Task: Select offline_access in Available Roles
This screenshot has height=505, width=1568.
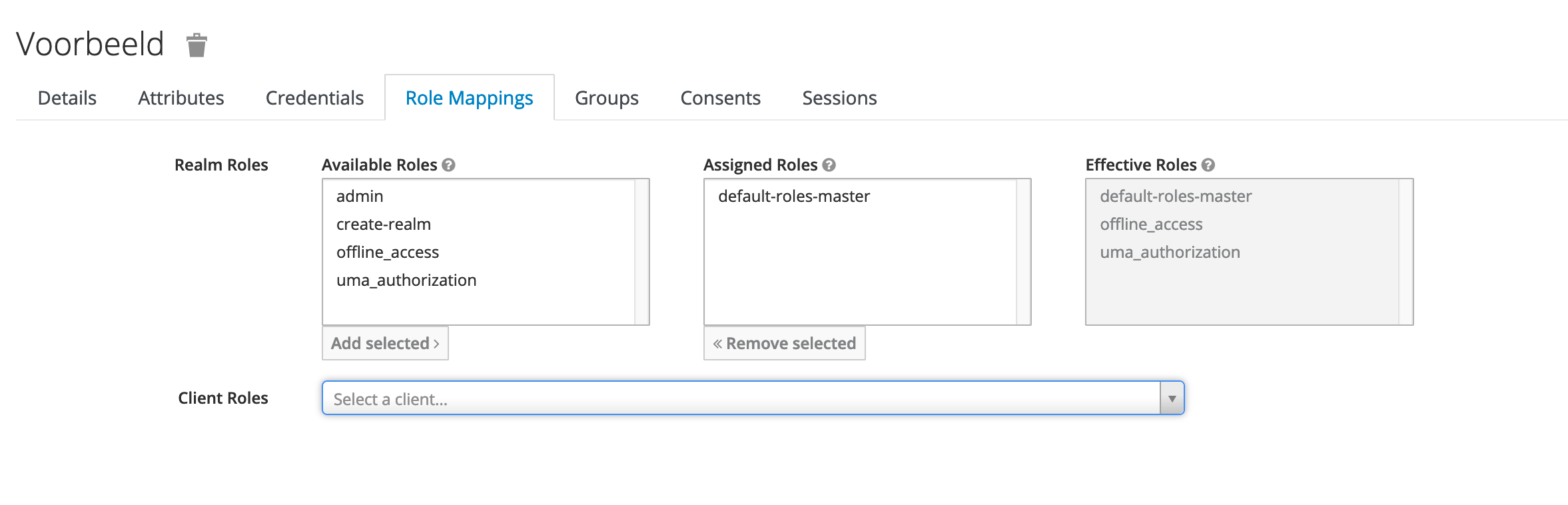Action: pos(388,252)
